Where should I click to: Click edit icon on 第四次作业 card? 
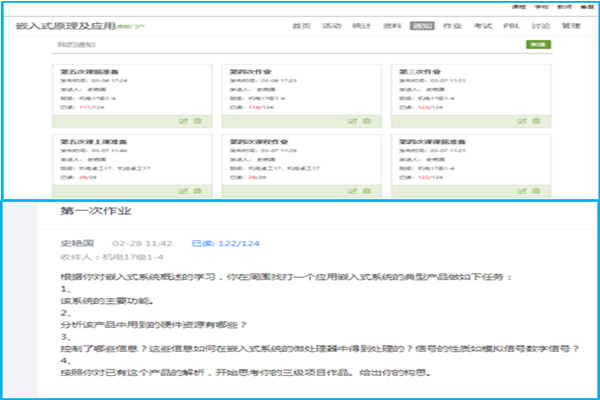[352, 121]
